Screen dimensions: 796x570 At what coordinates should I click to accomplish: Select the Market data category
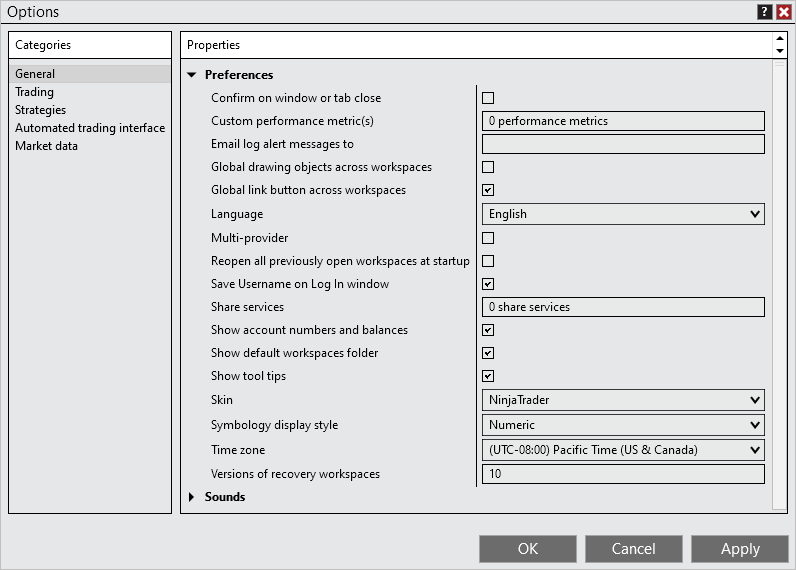[90, 146]
